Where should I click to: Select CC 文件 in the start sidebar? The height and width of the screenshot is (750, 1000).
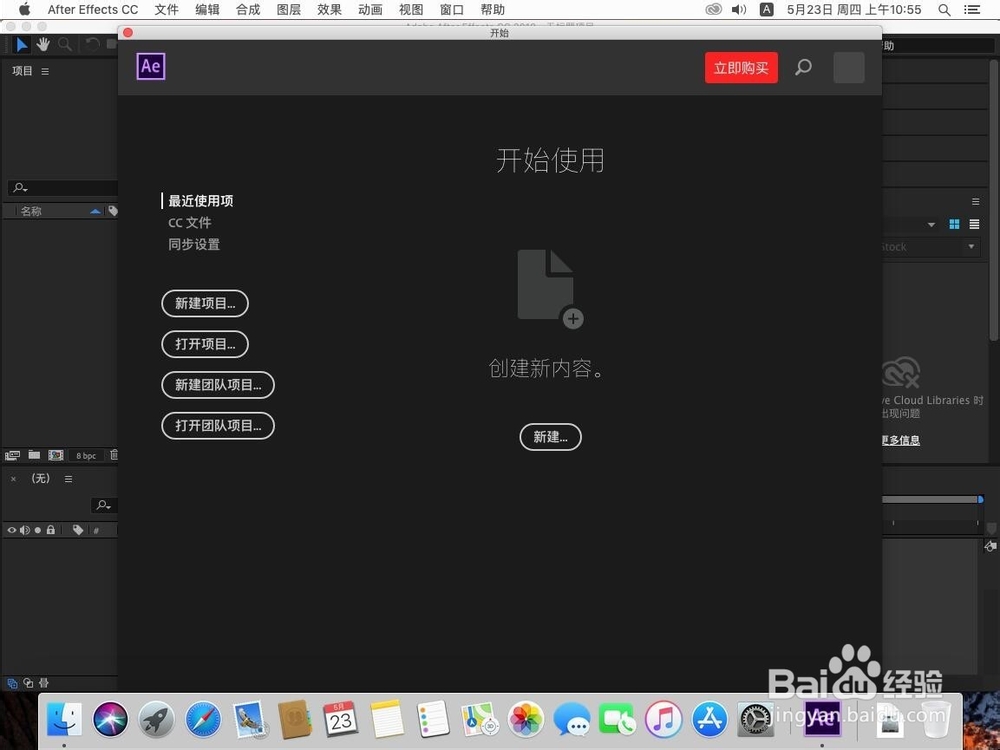coord(189,223)
